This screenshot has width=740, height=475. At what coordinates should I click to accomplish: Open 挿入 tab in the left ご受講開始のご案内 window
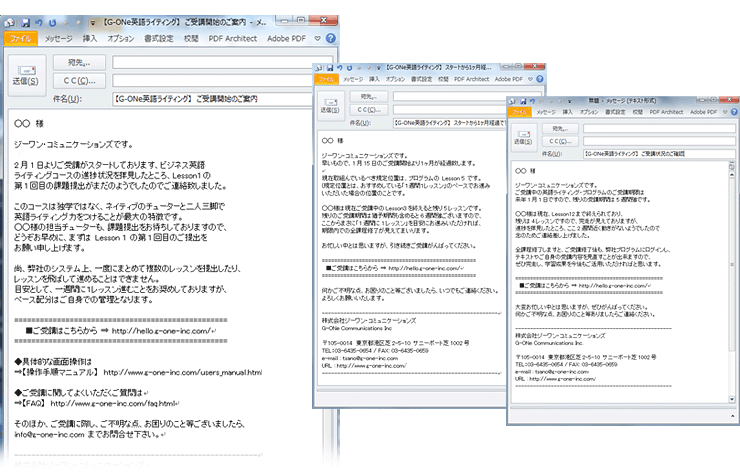[x=90, y=39]
